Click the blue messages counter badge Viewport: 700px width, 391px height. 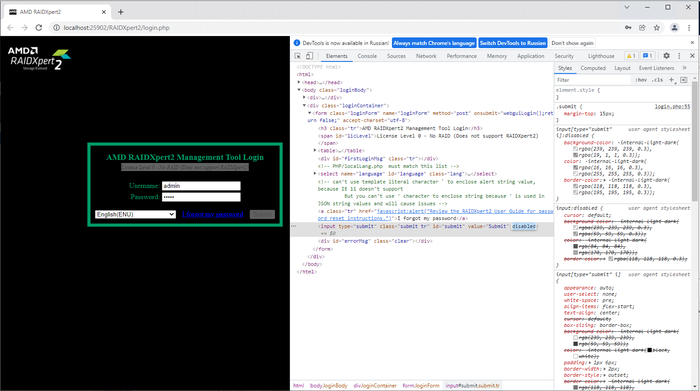[647, 56]
